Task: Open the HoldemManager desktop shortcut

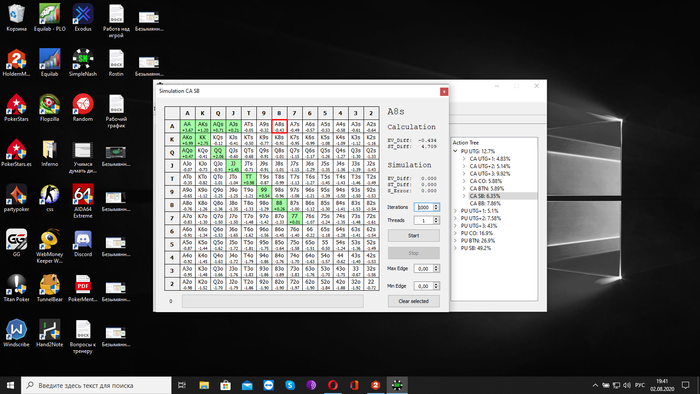Action: pos(16,63)
